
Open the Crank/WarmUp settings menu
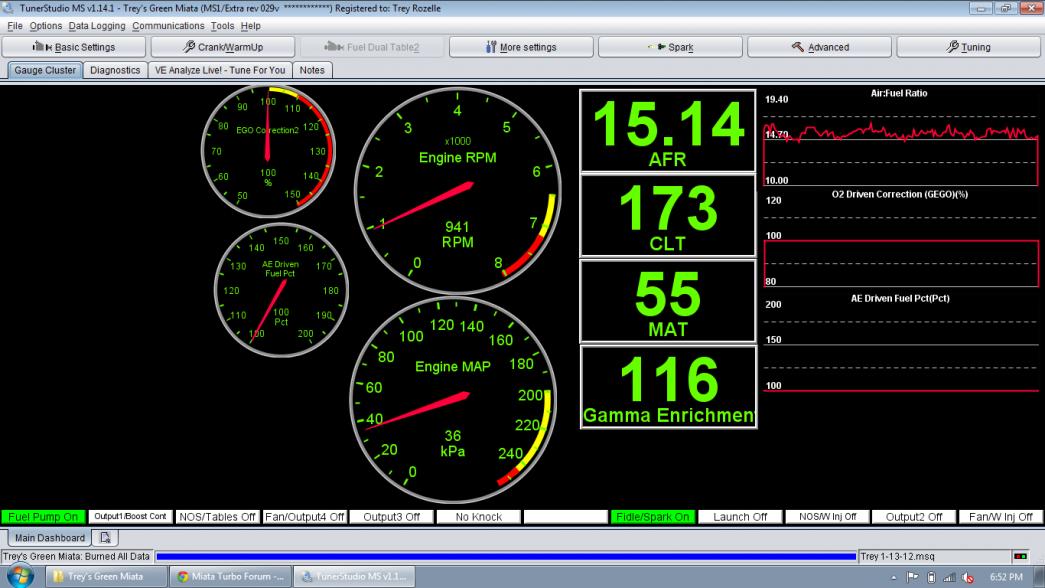[223, 47]
